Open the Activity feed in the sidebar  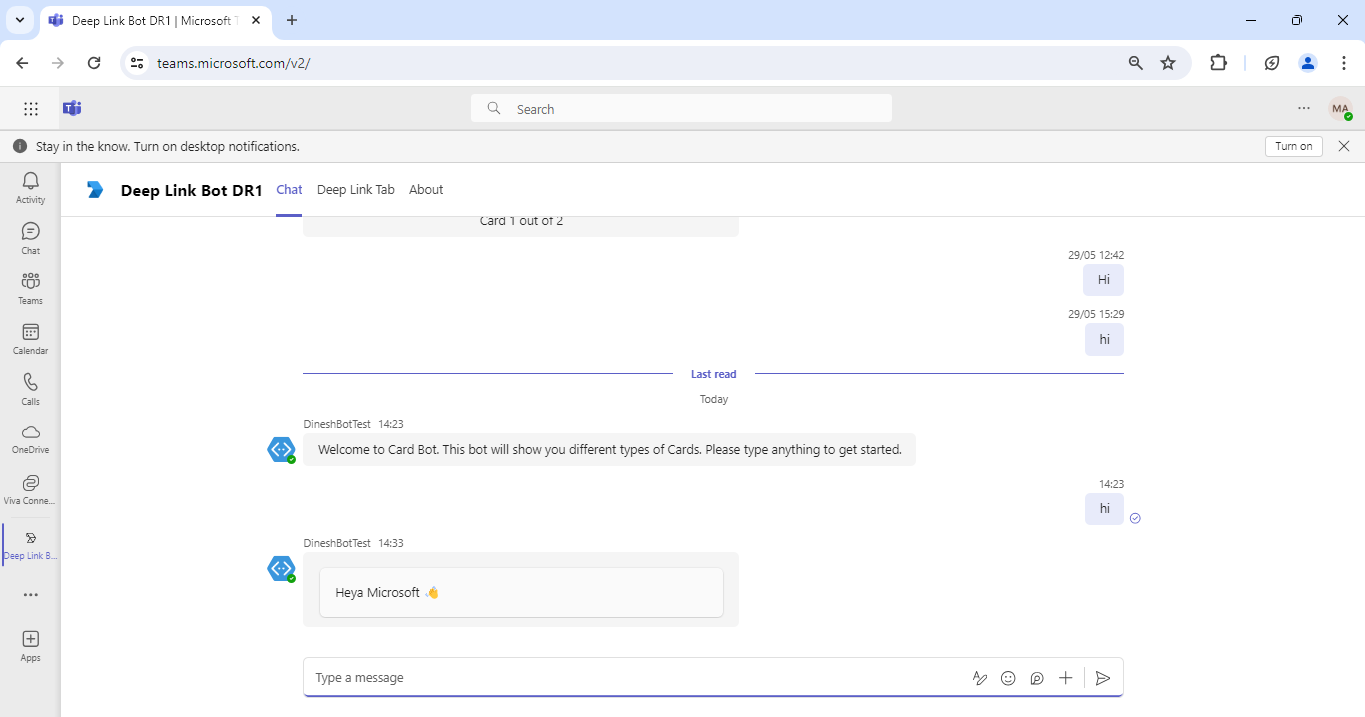(x=30, y=186)
